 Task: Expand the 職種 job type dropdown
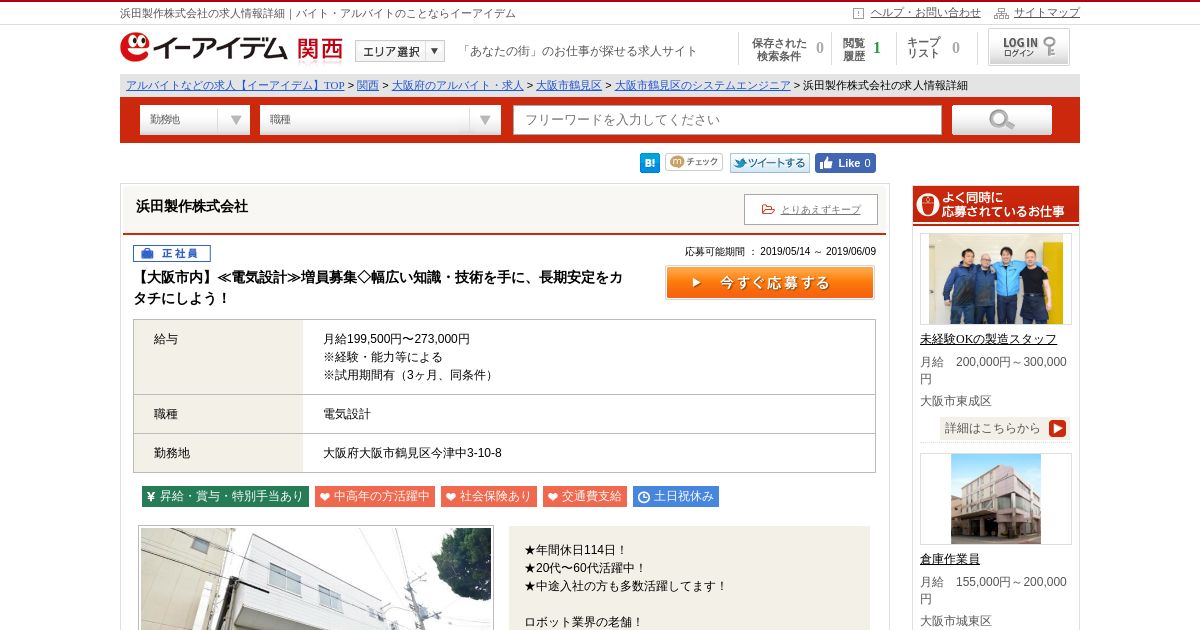380,120
